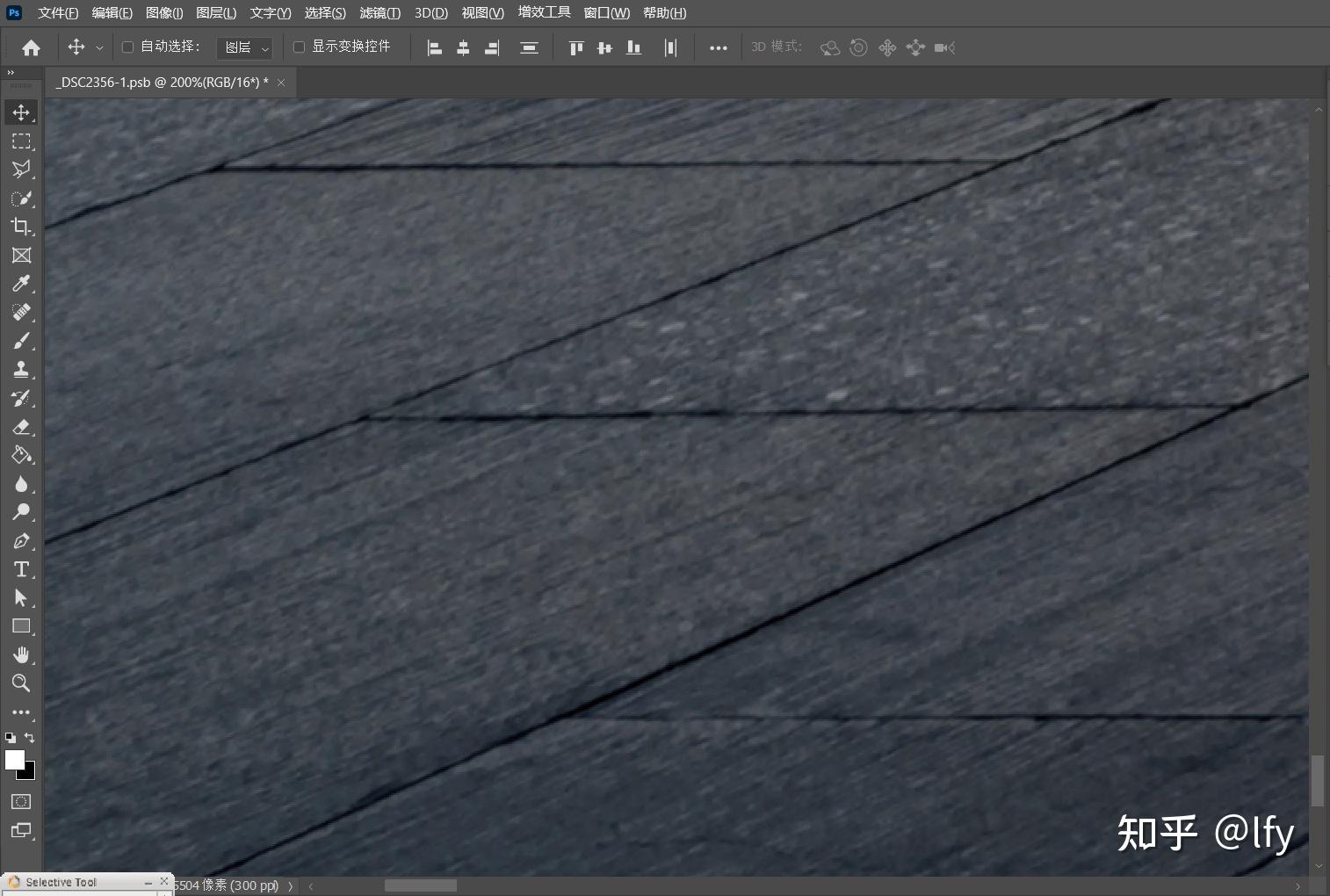Open the 图像(I) menu
This screenshot has height=896, width=1330.
click(x=164, y=13)
